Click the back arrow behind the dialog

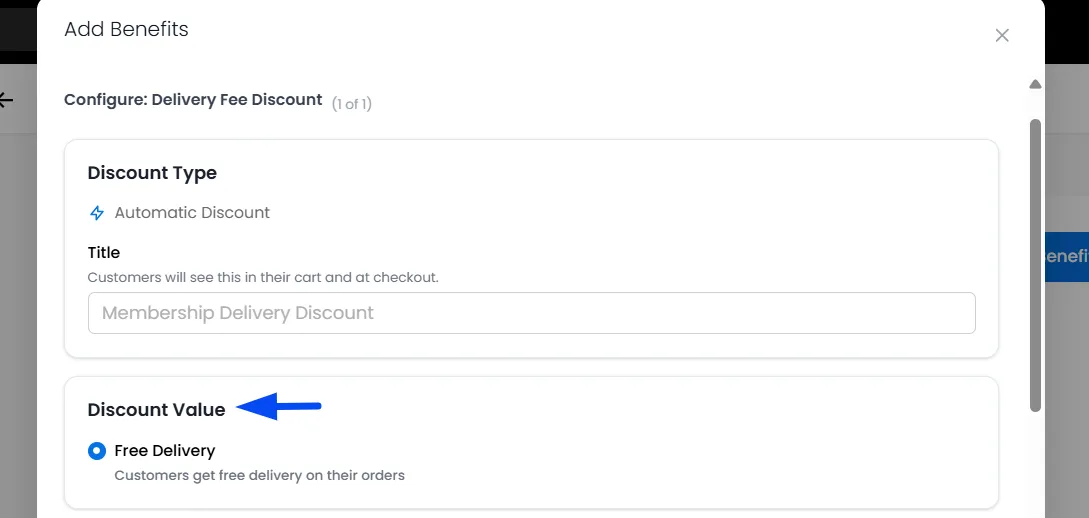[x=6, y=100]
